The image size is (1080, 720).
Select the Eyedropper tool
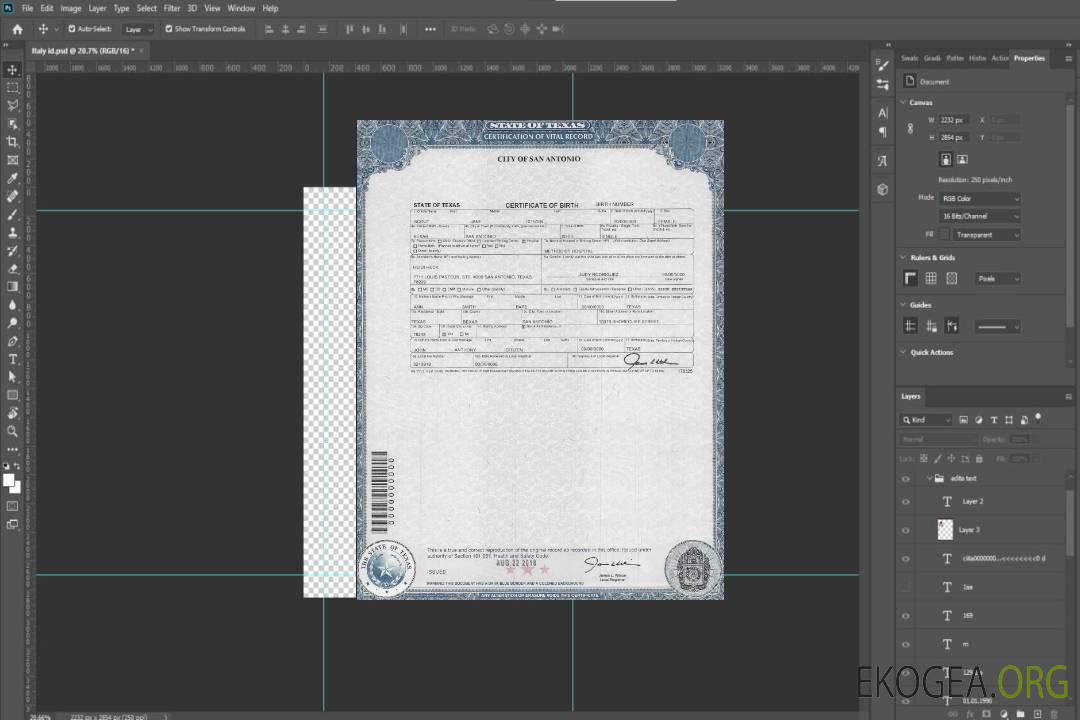tap(12, 178)
